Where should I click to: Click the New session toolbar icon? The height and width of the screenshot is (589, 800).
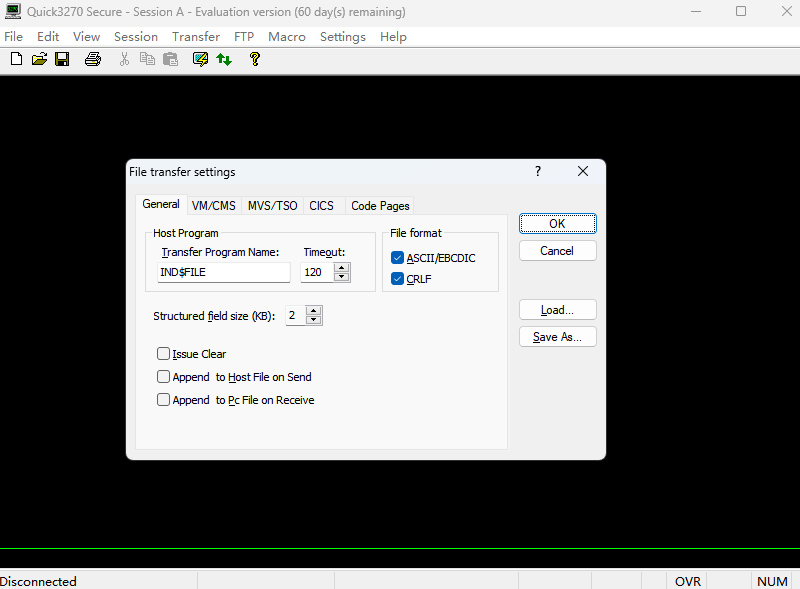(x=16, y=59)
